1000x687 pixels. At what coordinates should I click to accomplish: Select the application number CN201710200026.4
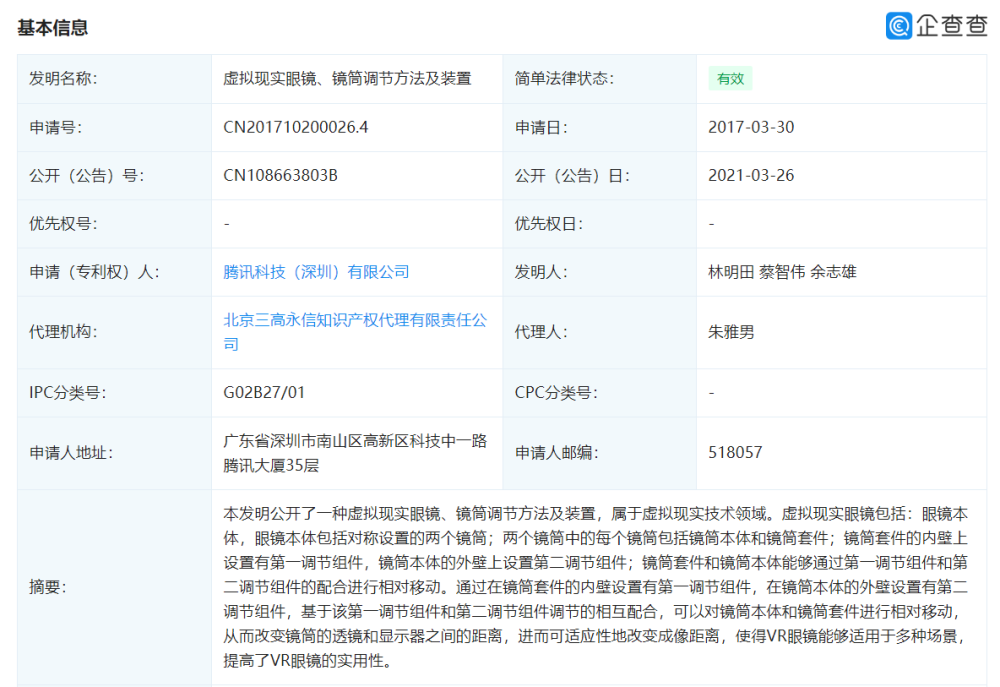[x=295, y=128]
